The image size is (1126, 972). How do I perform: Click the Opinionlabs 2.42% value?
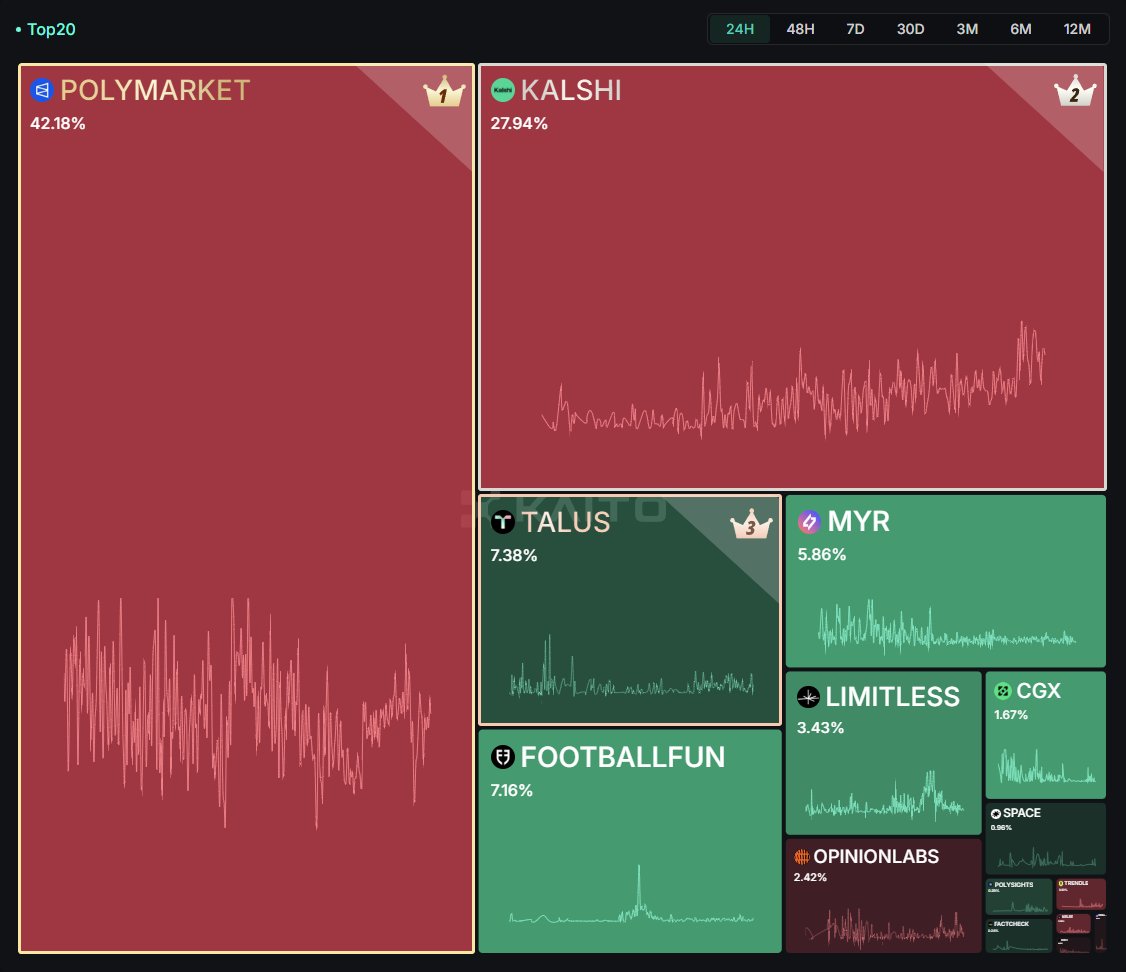click(810, 877)
